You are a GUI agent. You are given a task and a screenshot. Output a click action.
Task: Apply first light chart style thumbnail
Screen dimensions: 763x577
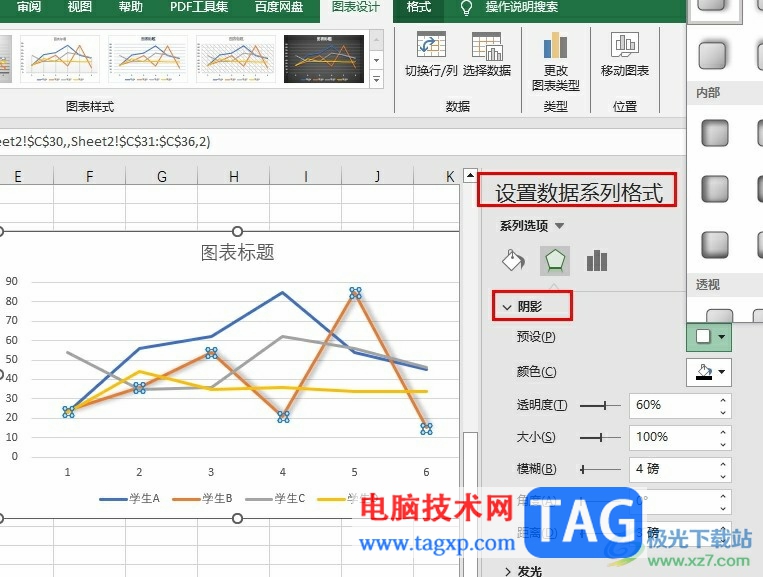59,59
